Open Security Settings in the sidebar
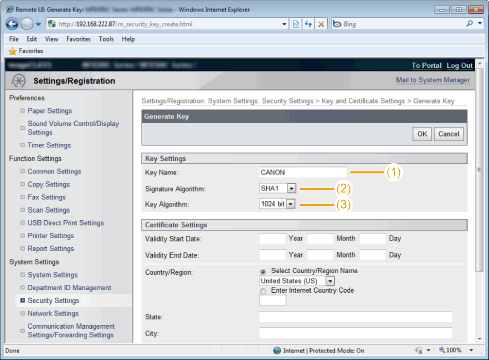489x360 pixels. (x=53, y=301)
